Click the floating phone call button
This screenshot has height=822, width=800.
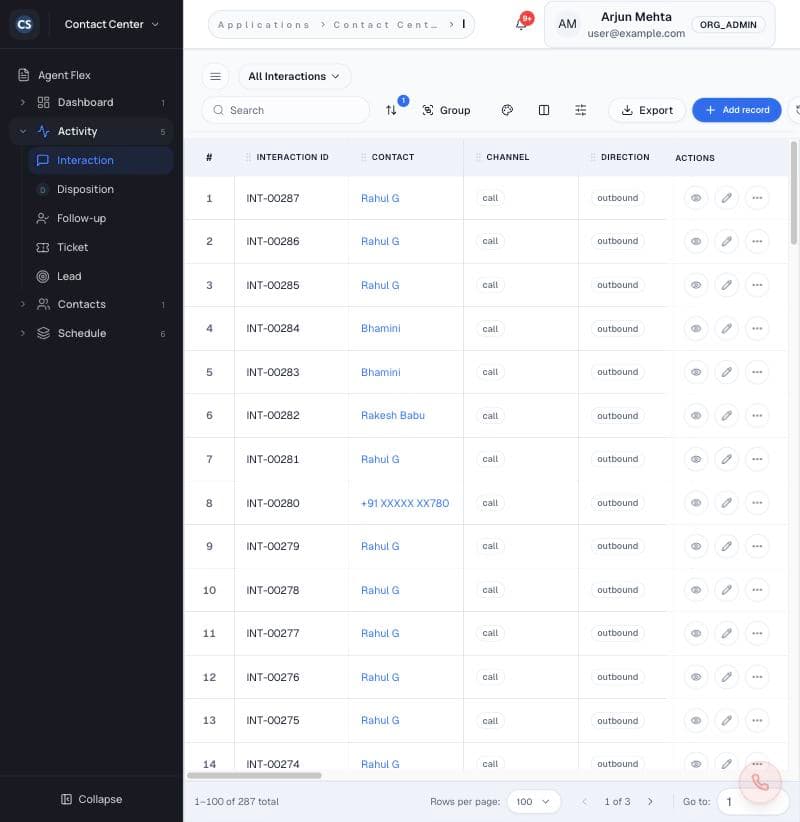tap(760, 783)
